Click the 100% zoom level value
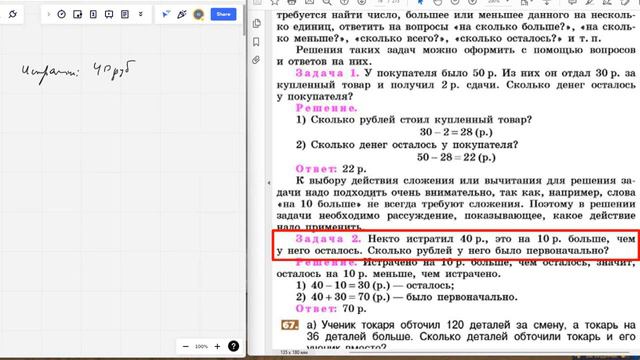This screenshot has height=360, width=640. [201, 346]
